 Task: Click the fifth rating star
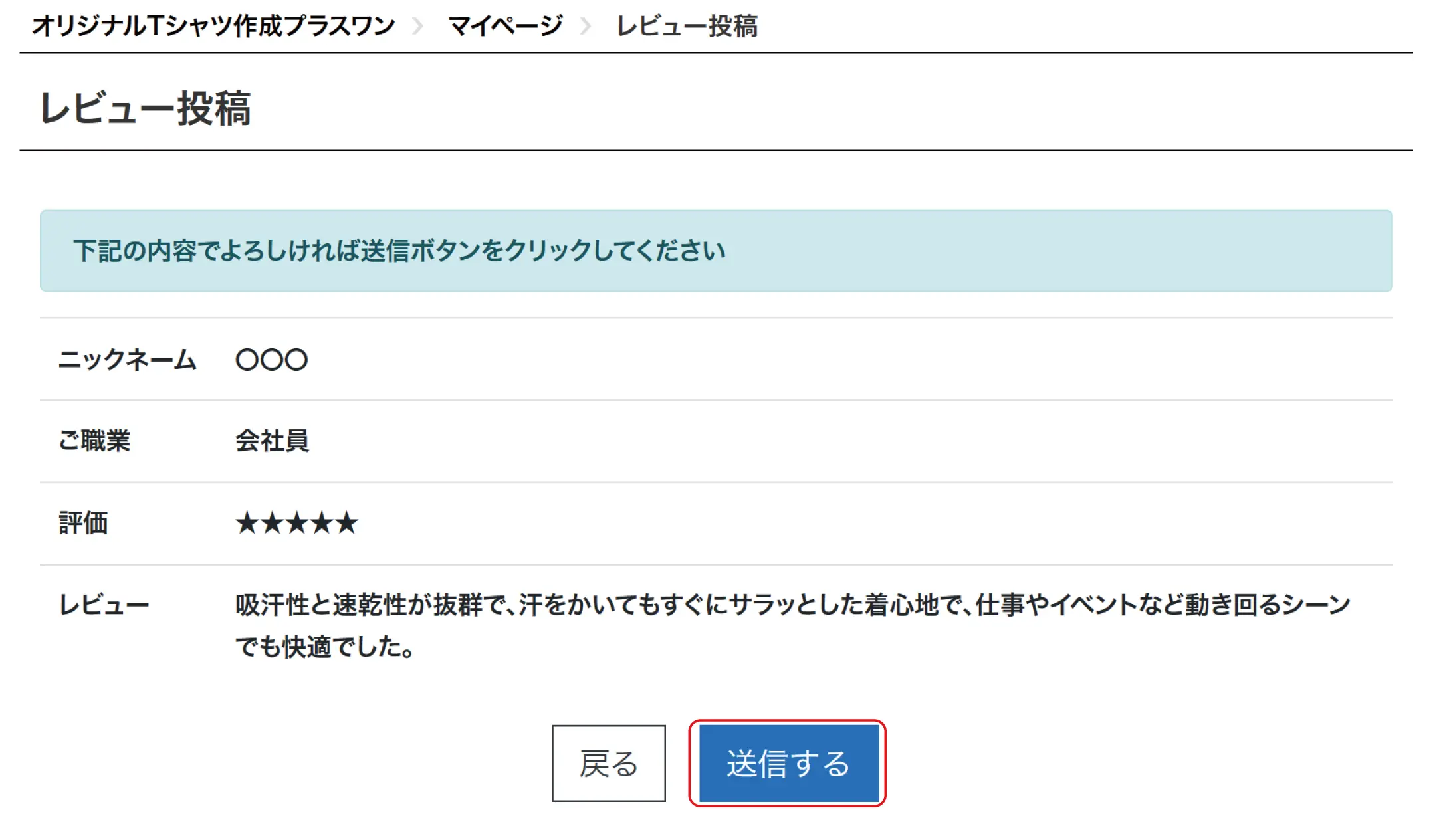pos(347,523)
